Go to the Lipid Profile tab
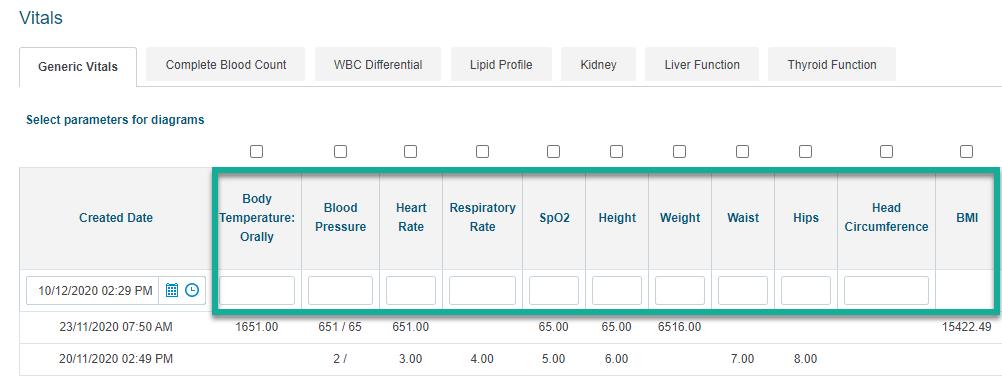This screenshot has height=388, width=1002. tap(501, 65)
